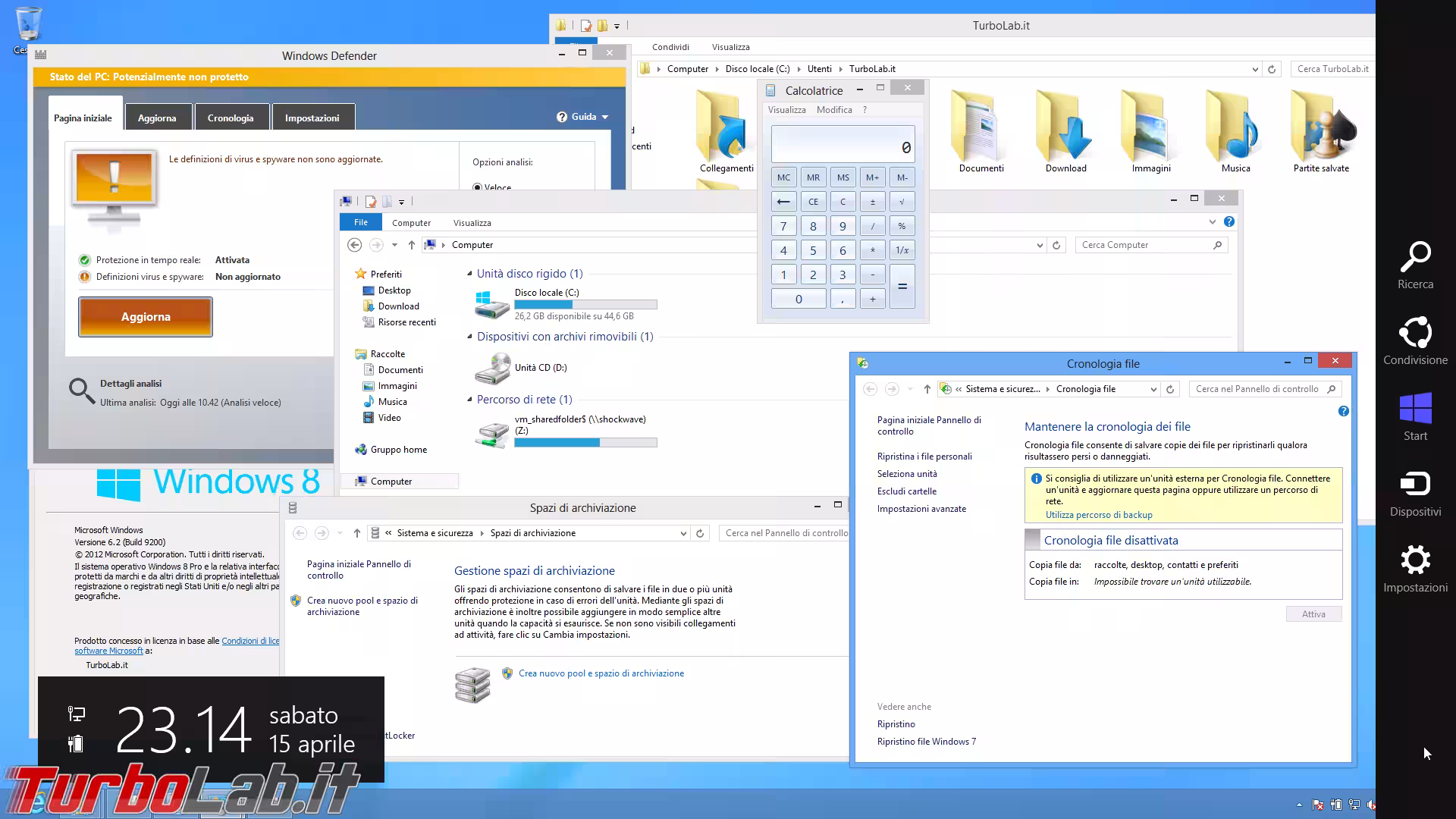Open the Modifica menu in Calcolatrice
Viewport: 1456px width, 819px height.
834,109
